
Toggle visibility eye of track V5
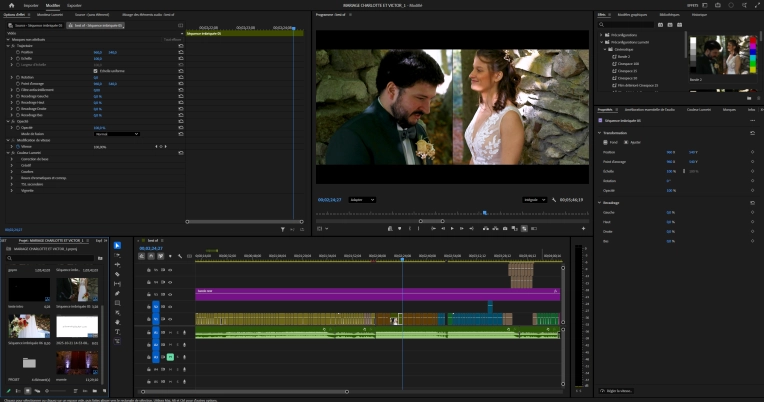click(170, 270)
